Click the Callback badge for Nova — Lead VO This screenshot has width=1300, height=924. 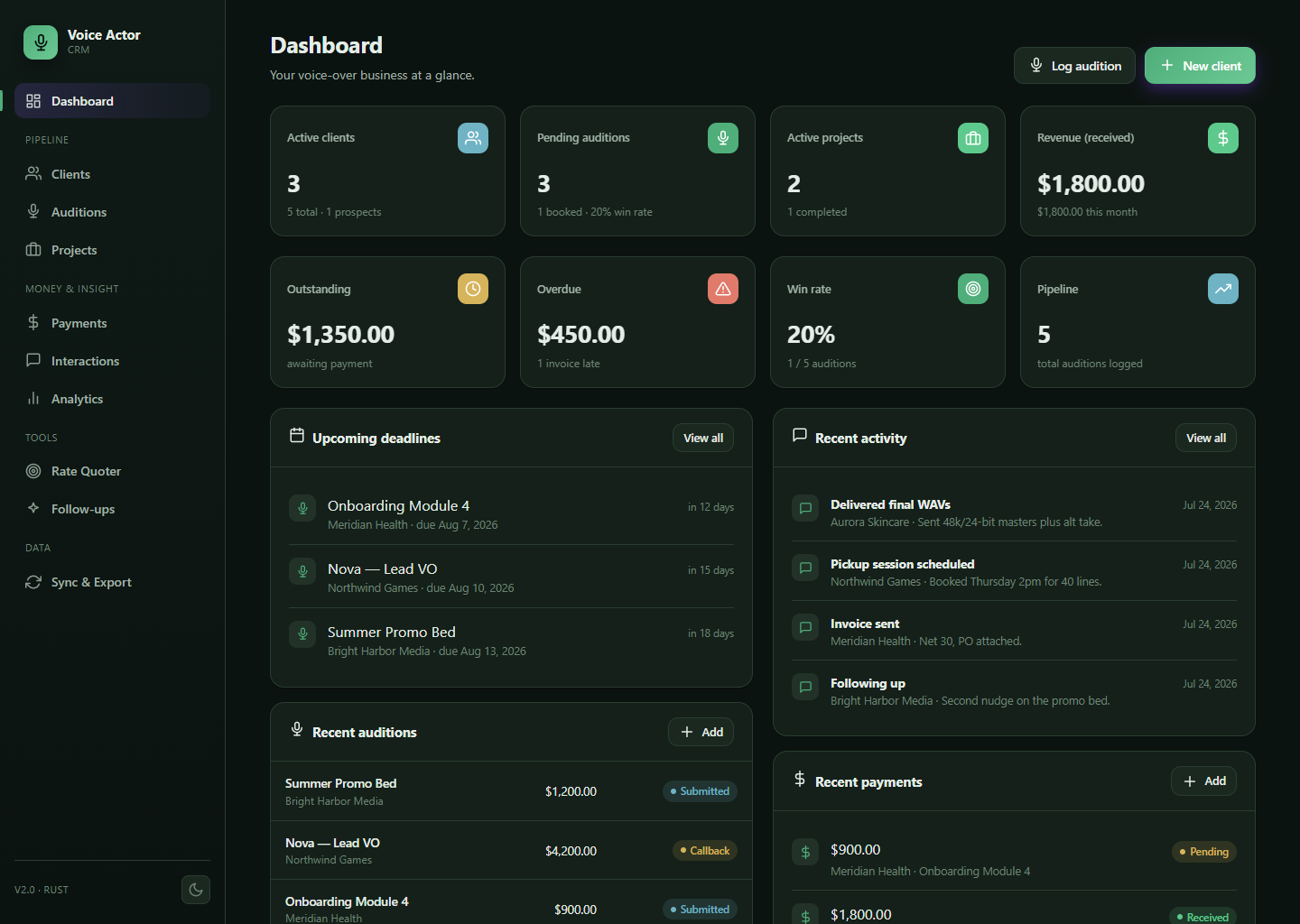point(705,851)
